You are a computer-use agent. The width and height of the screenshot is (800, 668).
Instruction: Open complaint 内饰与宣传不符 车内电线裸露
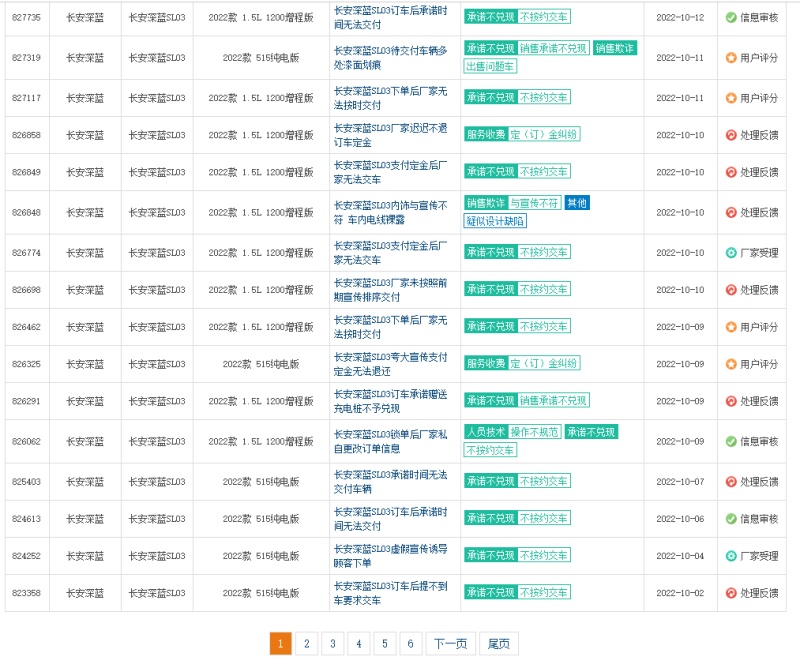pyautogui.click(x=391, y=212)
